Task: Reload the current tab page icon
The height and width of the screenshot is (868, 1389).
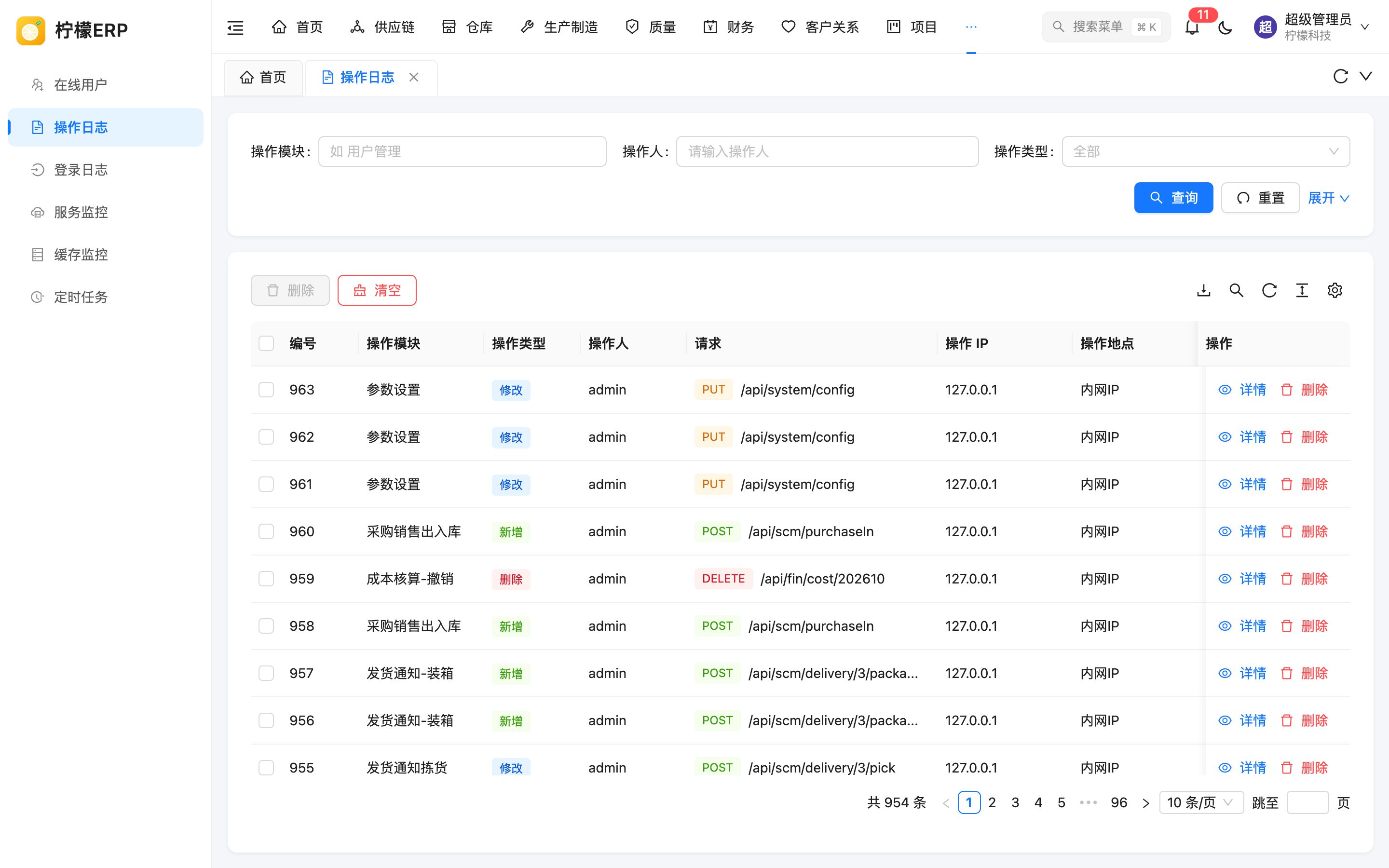Action: (x=1340, y=76)
